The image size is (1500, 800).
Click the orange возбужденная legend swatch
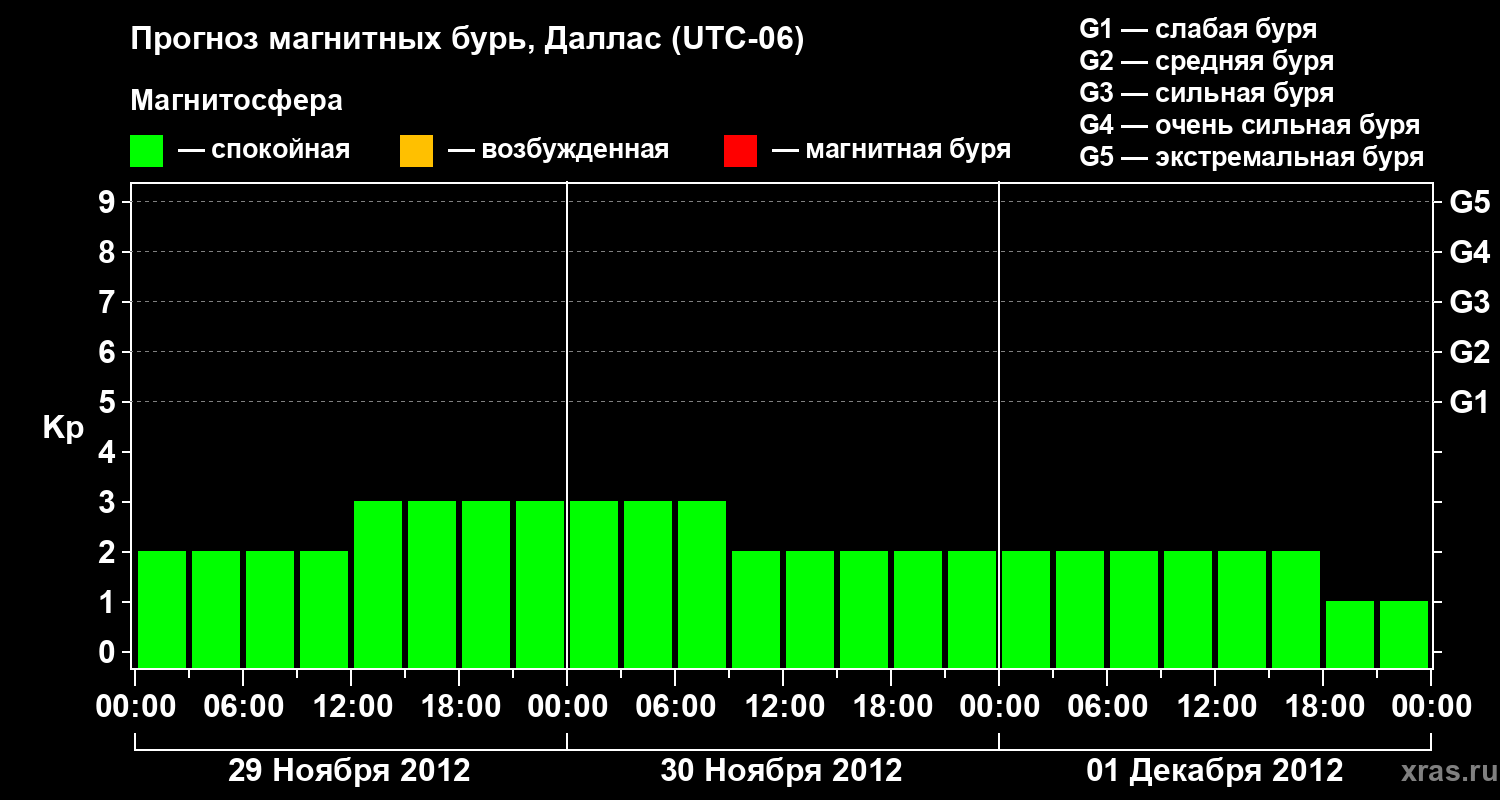coord(416,151)
